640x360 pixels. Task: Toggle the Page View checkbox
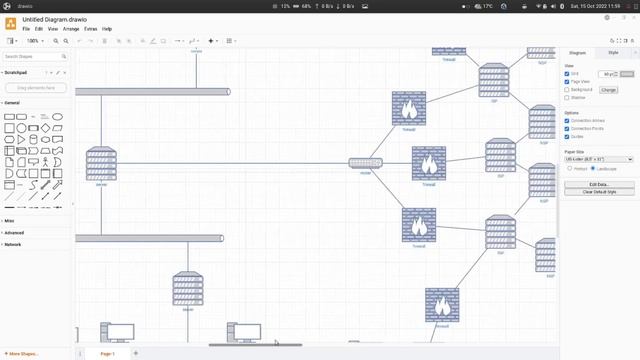567,82
